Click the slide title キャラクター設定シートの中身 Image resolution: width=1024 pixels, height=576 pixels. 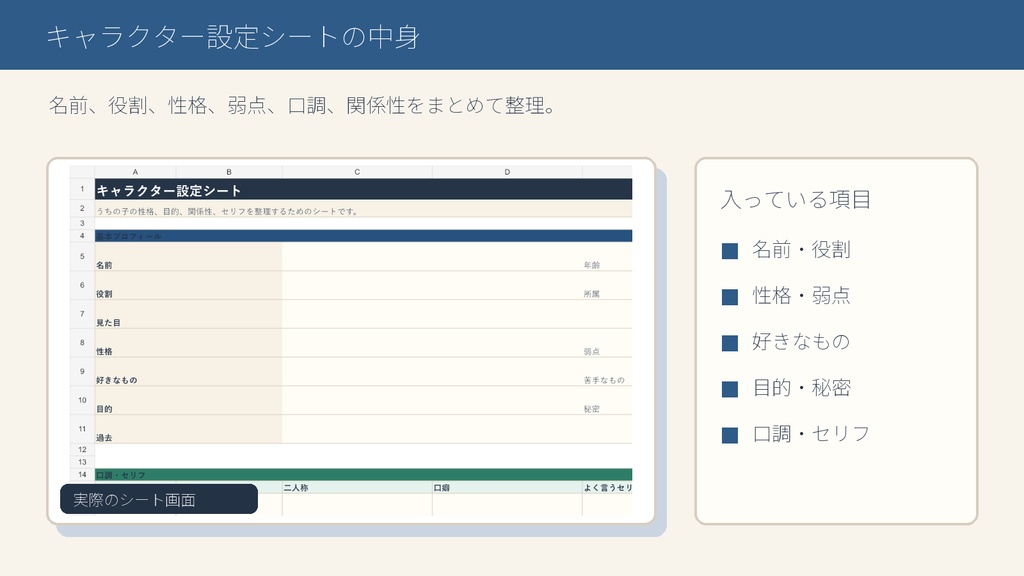[232, 37]
